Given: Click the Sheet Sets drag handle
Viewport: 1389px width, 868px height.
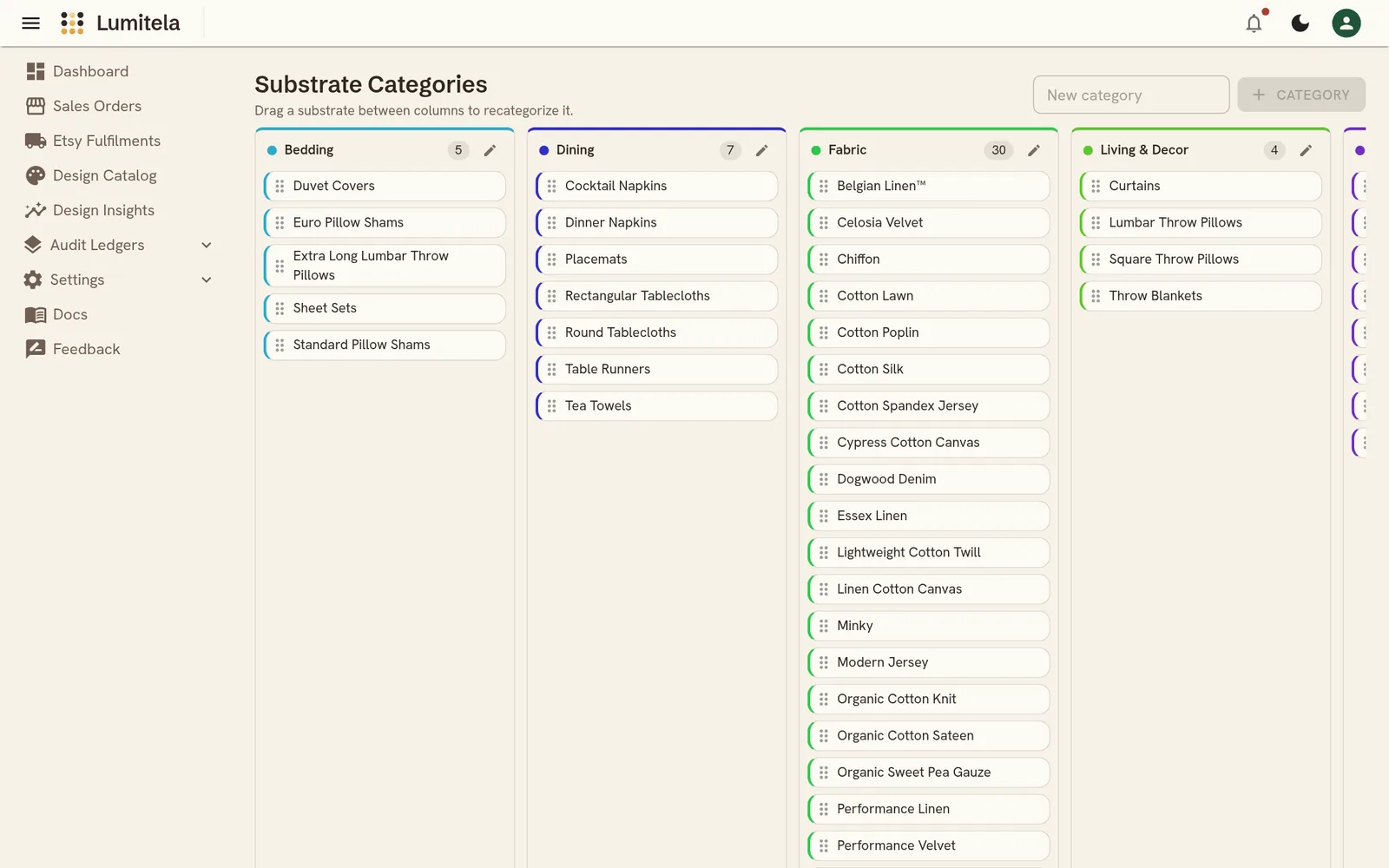Looking at the screenshot, I should 280,308.
